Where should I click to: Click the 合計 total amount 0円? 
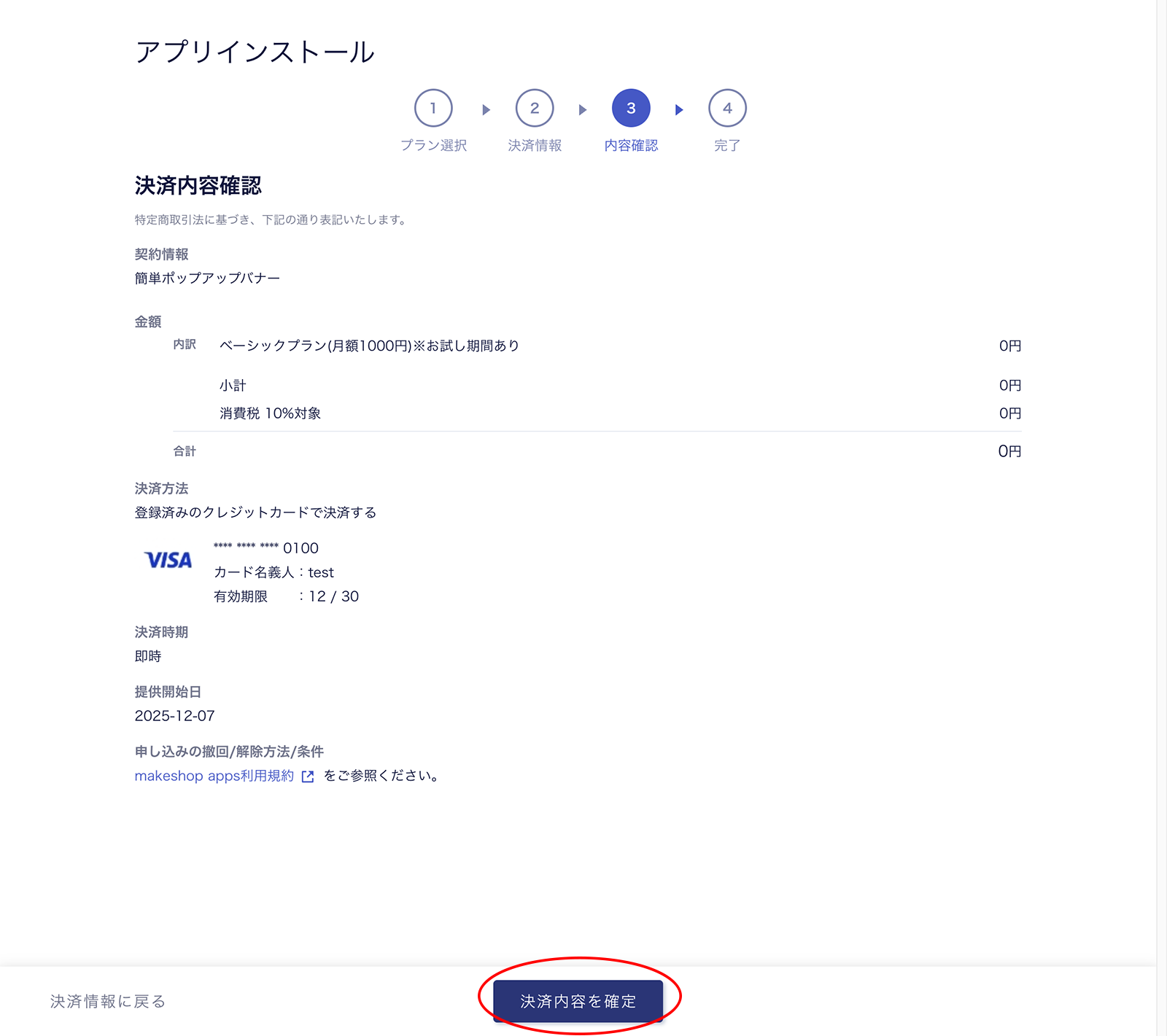point(1009,451)
